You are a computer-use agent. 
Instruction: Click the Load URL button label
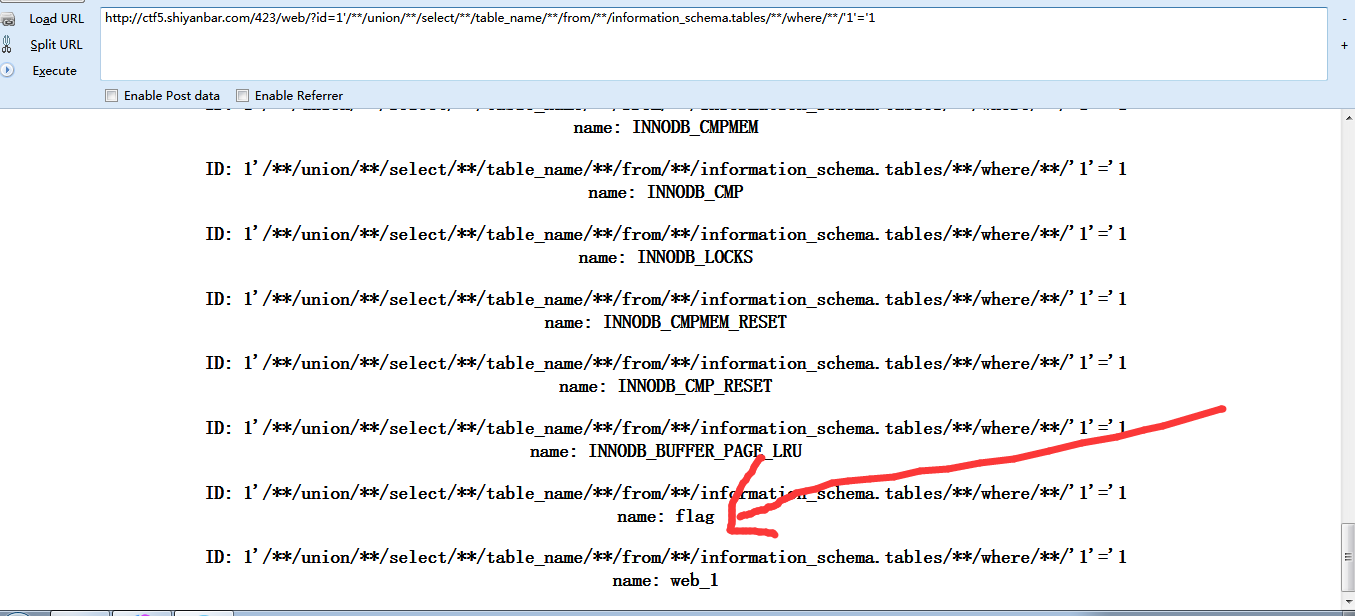point(56,19)
